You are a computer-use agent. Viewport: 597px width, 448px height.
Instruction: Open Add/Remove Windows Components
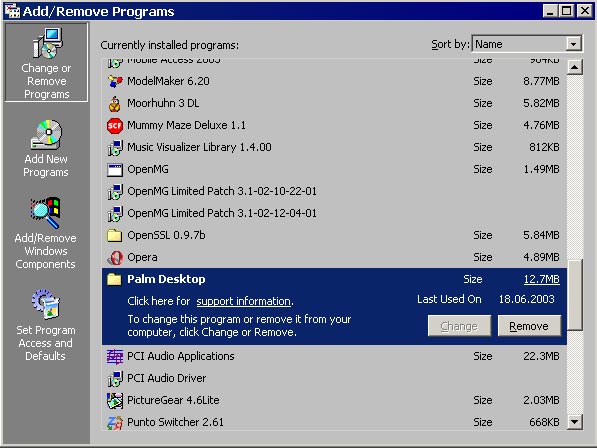point(45,234)
